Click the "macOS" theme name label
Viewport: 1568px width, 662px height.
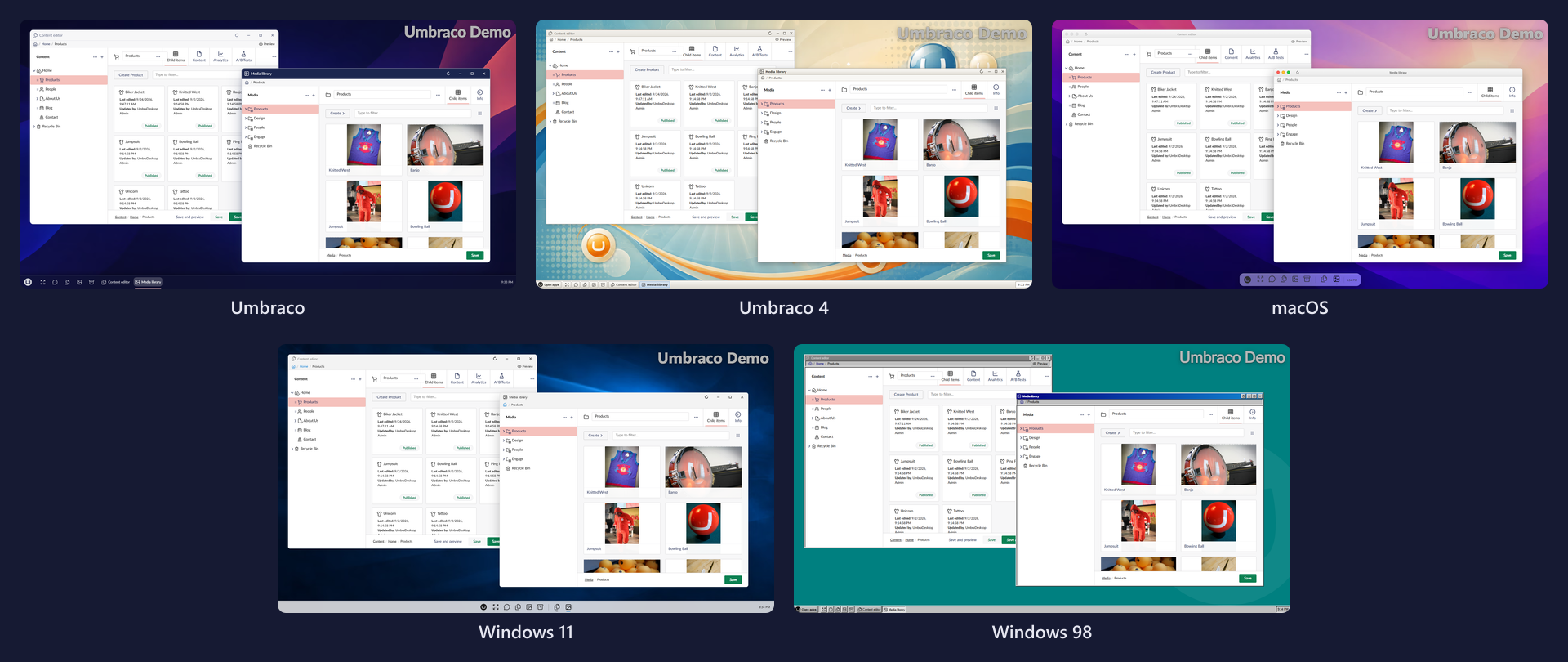point(1300,308)
